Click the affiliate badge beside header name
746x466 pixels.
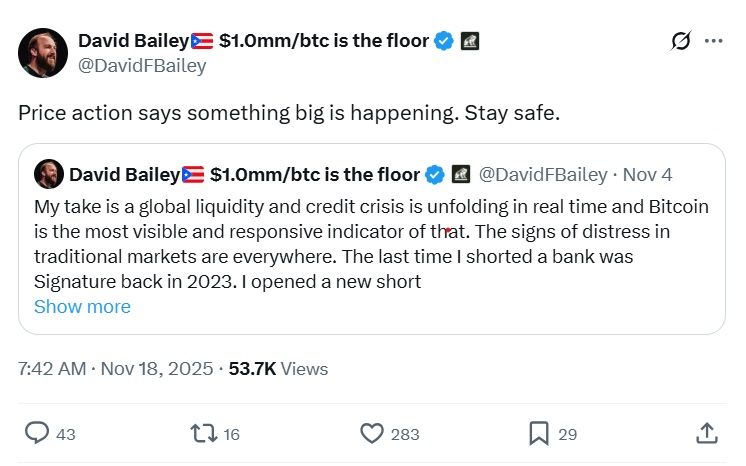469,41
